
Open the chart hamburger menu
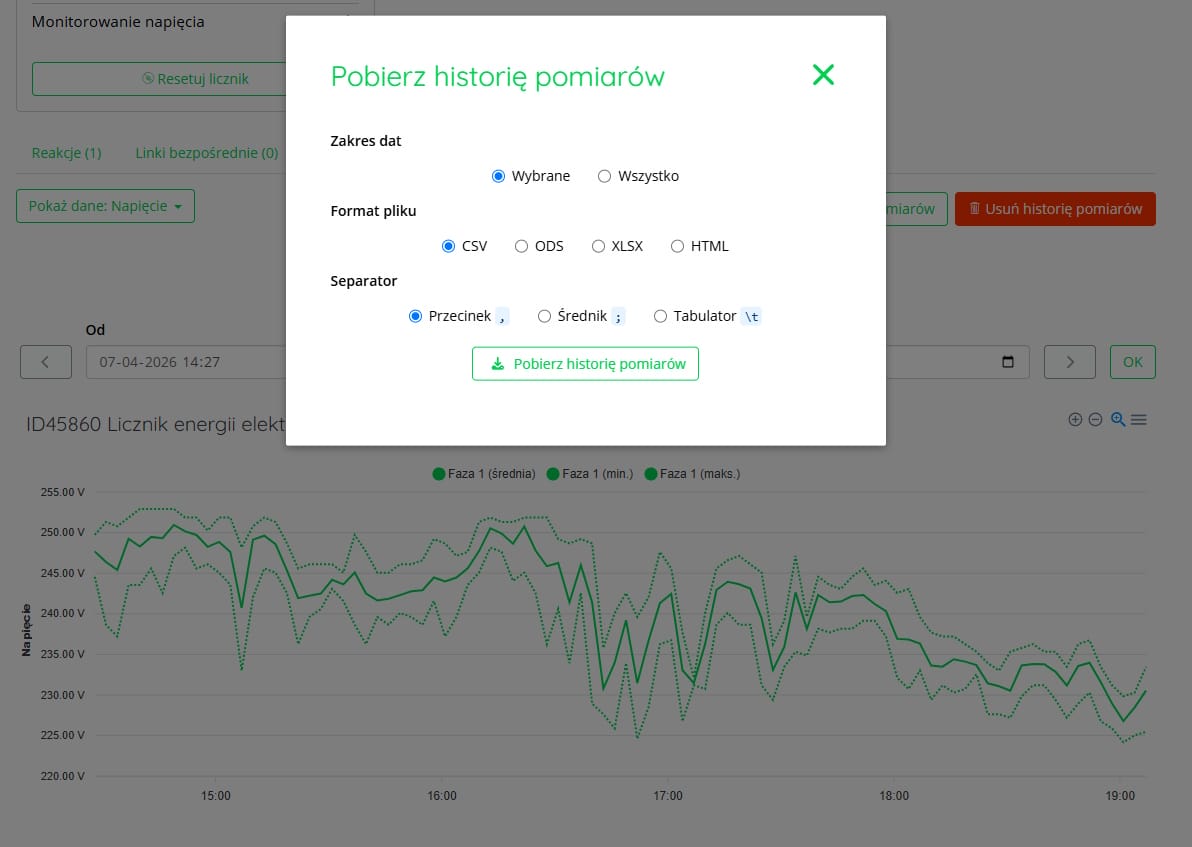tap(1140, 419)
